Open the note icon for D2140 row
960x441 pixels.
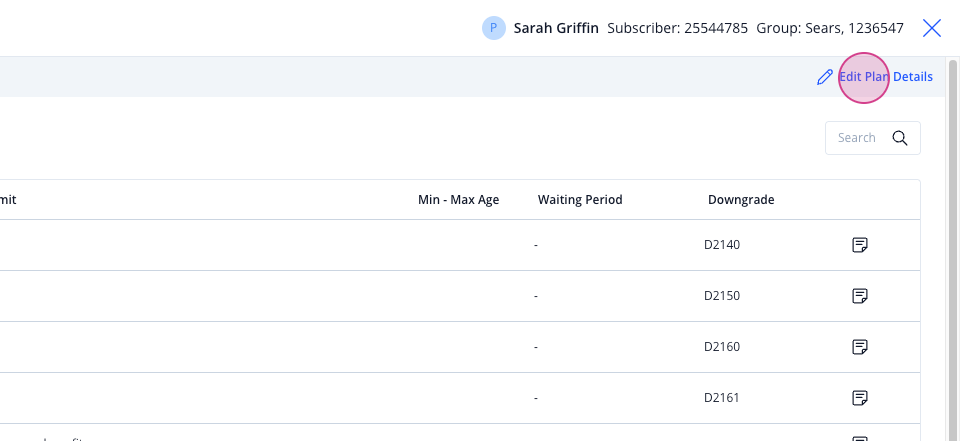860,245
